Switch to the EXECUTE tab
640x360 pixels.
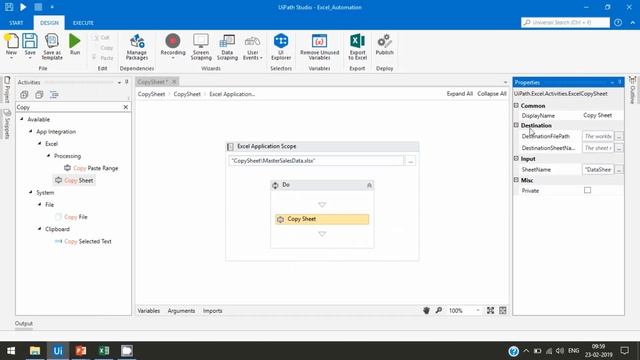pos(83,23)
